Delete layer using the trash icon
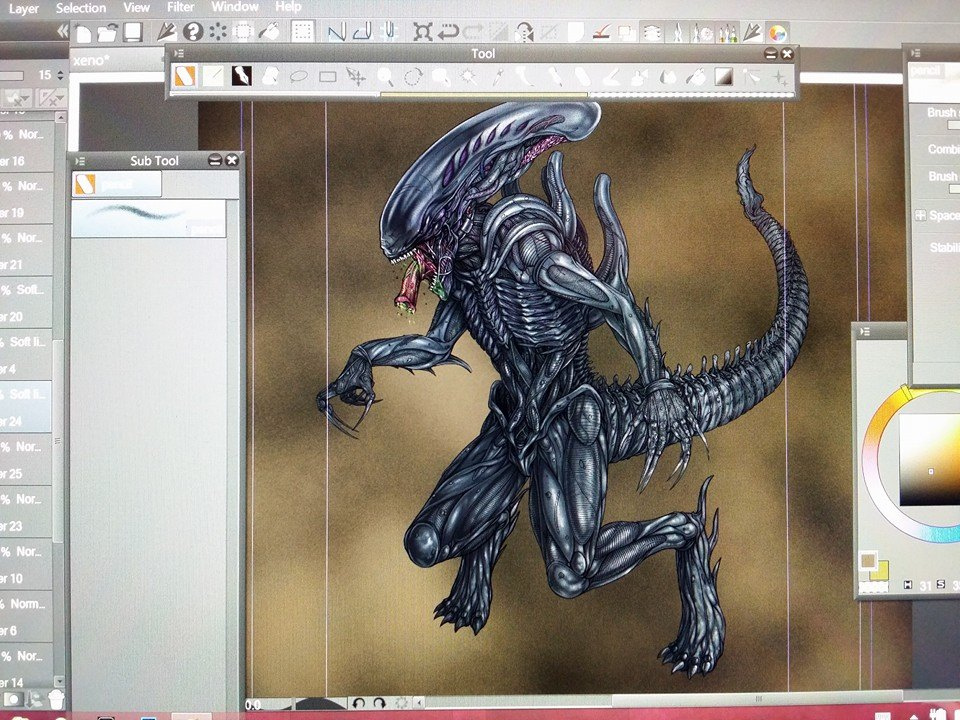This screenshot has height=720, width=960. [x=56, y=699]
